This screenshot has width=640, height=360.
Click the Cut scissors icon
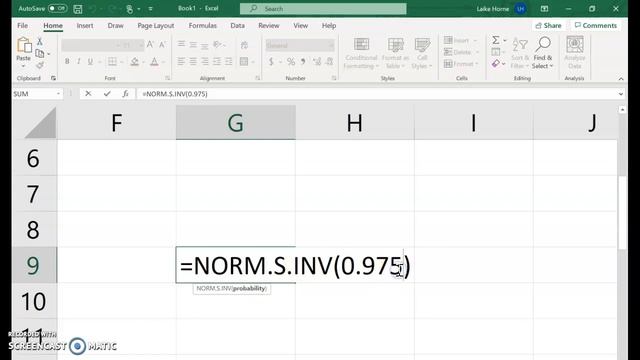pos(40,41)
